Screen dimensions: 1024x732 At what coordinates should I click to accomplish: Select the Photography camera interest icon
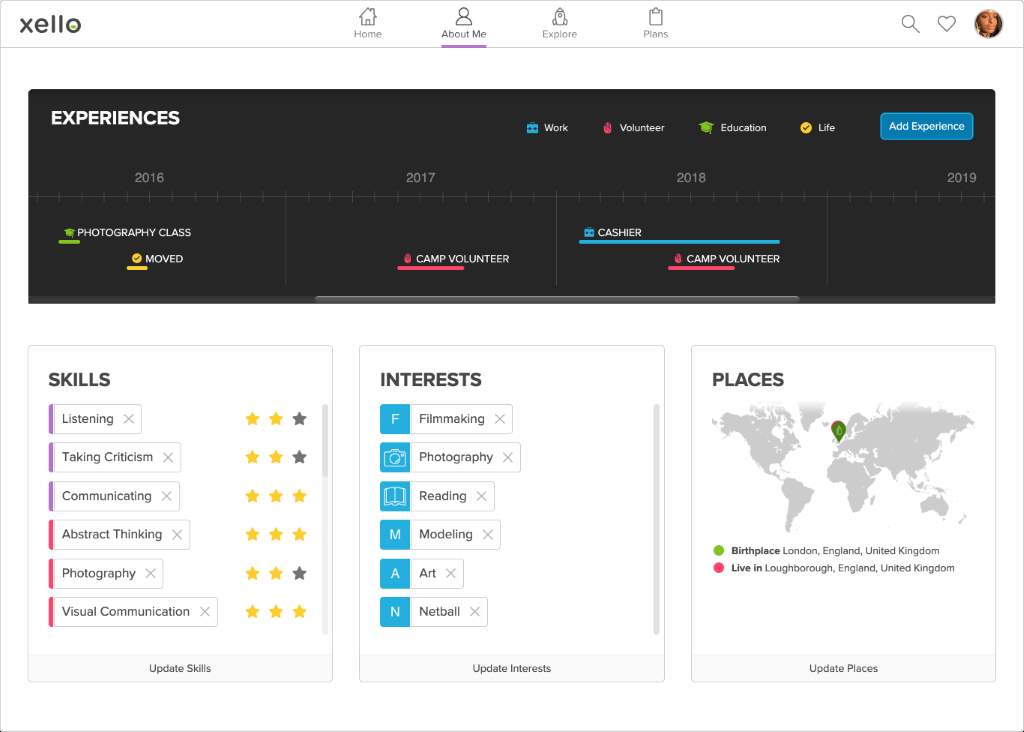click(394, 457)
